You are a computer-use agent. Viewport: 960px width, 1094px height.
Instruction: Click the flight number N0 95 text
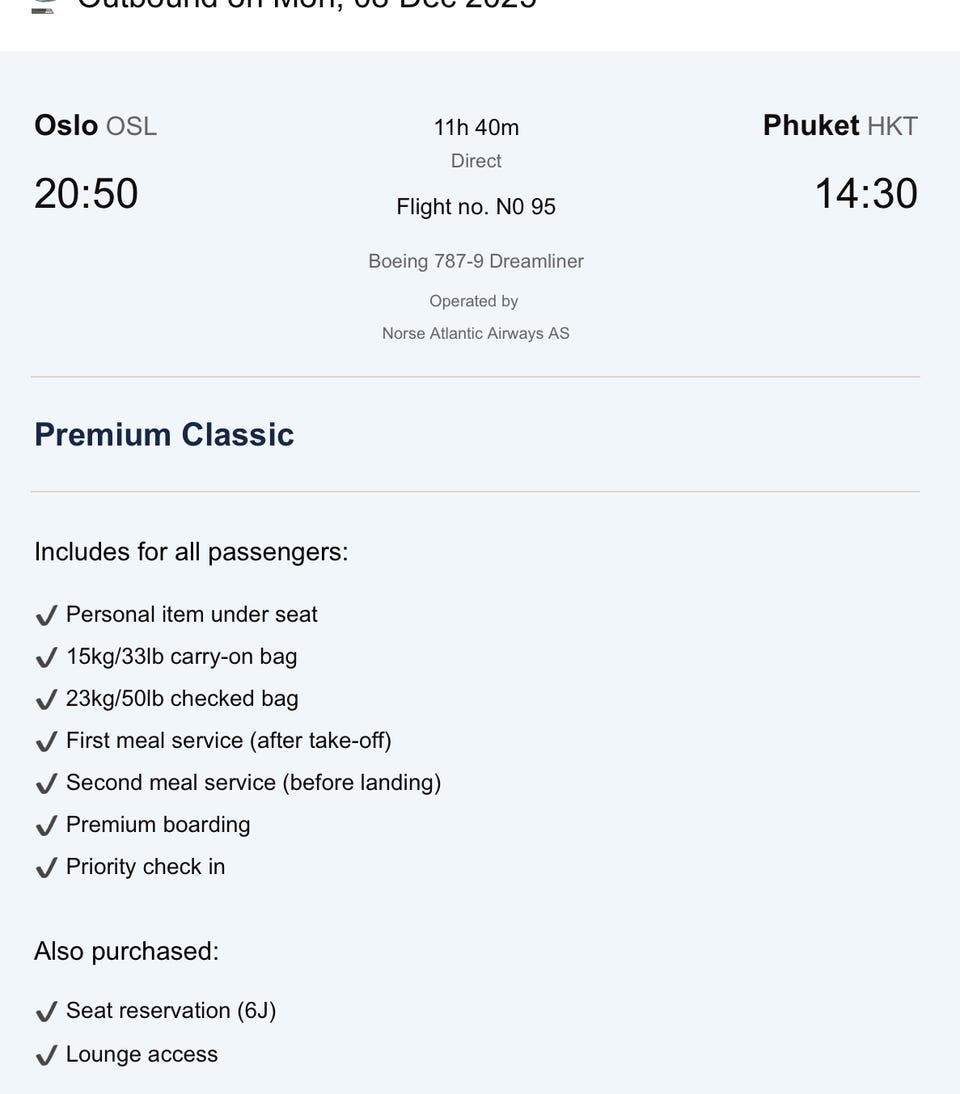pos(476,207)
